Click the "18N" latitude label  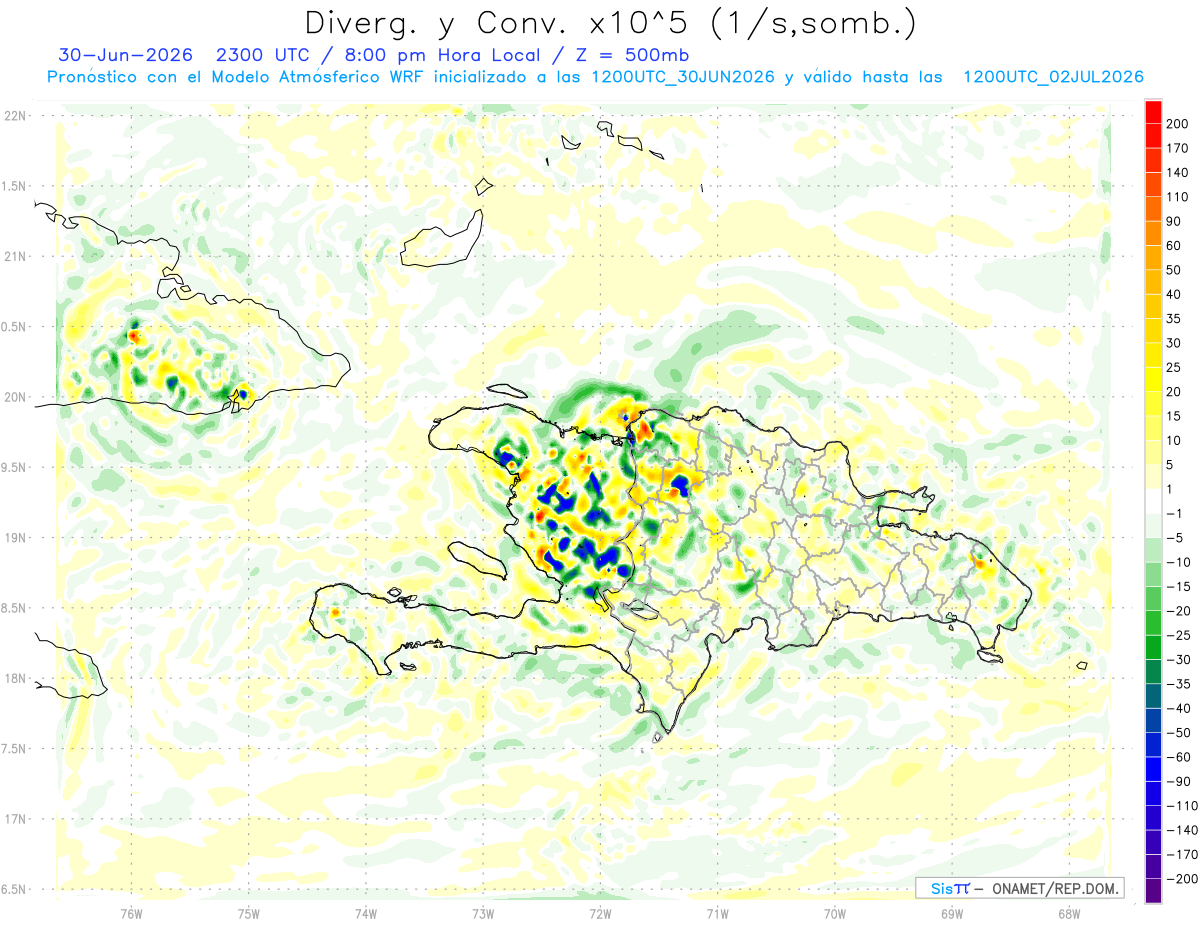tap(15, 678)
